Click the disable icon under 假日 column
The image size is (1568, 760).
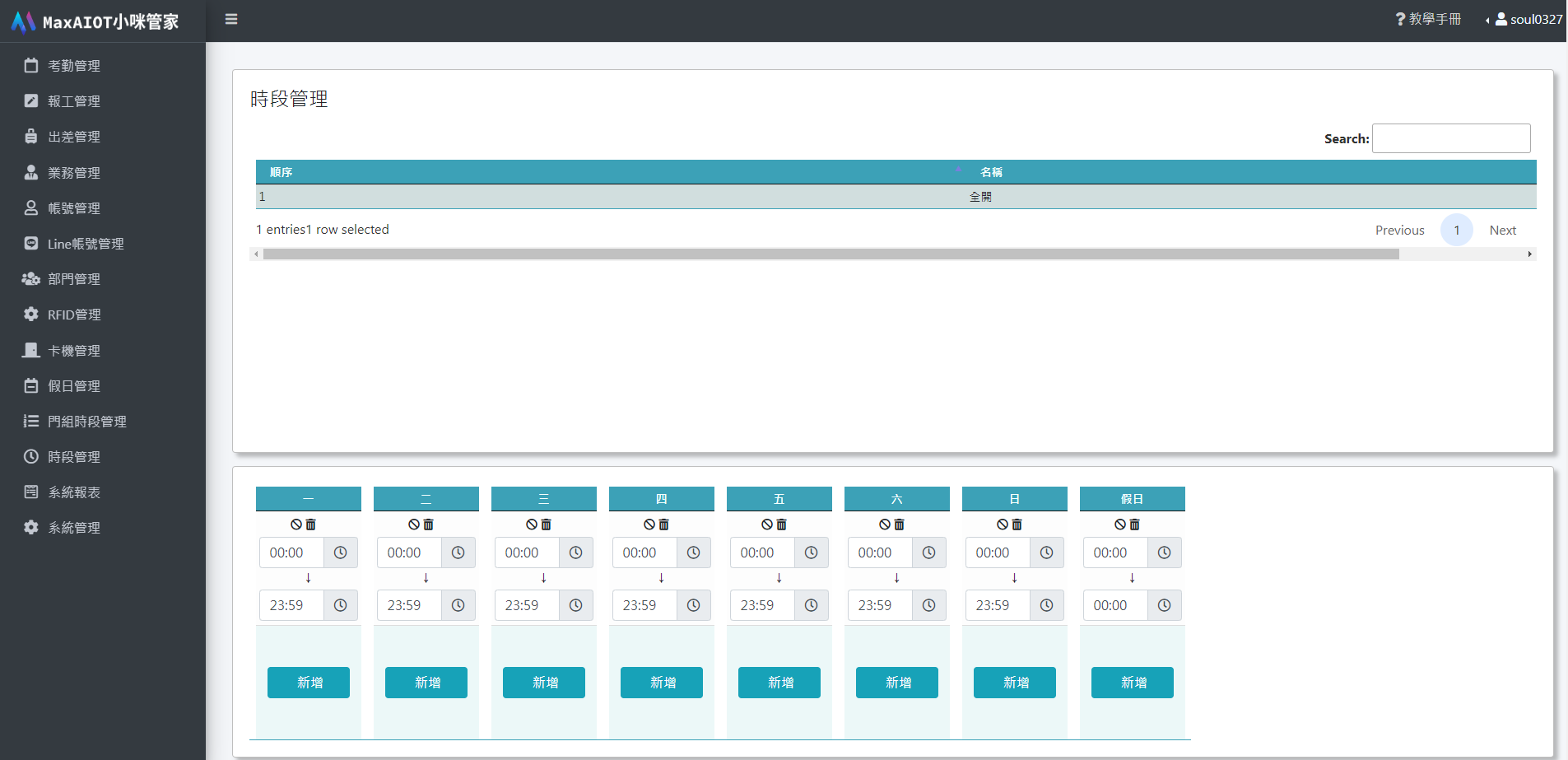[x=1120, y=525]
